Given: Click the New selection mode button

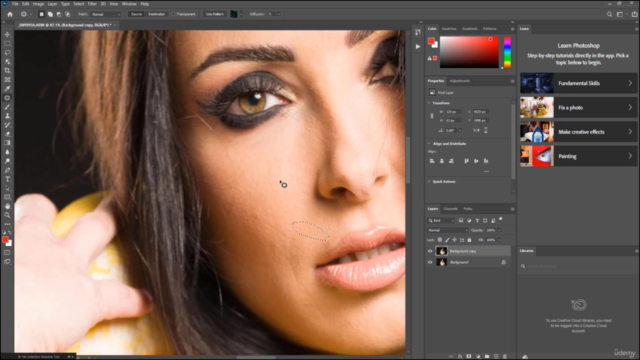Looking at the screenshot, I should [41, 14].
